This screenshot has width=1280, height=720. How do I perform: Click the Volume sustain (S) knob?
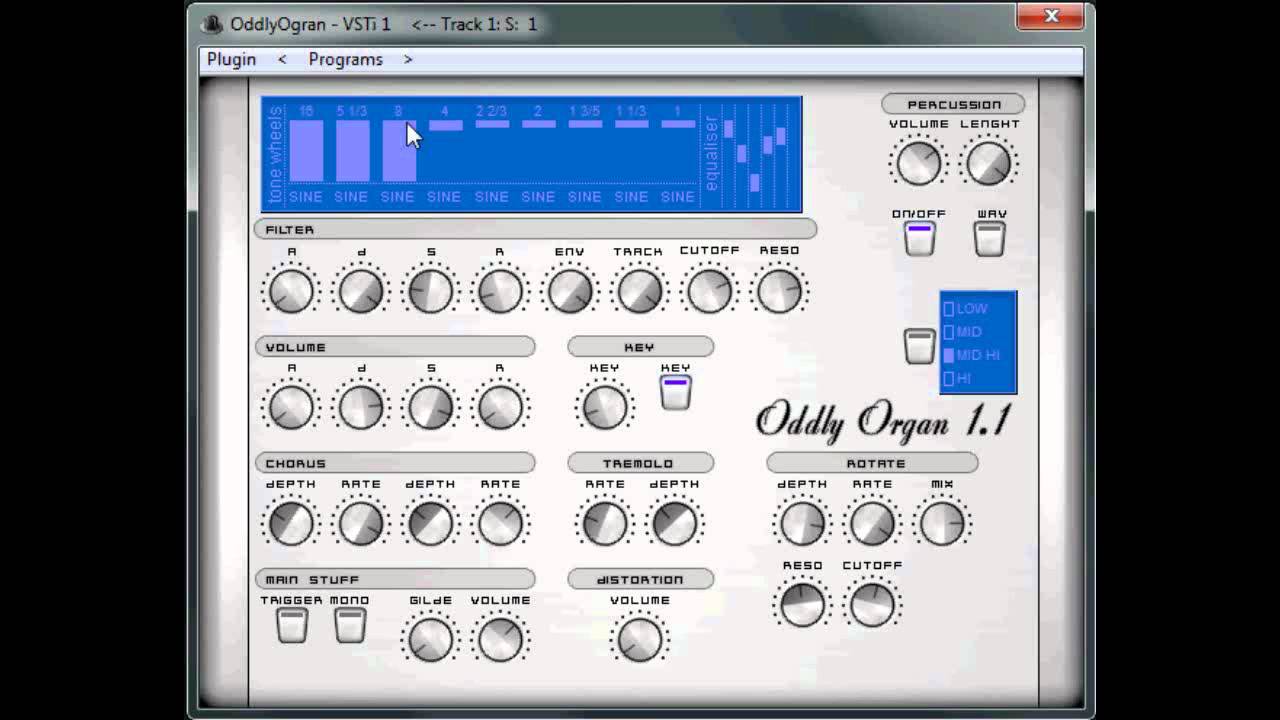431,407
